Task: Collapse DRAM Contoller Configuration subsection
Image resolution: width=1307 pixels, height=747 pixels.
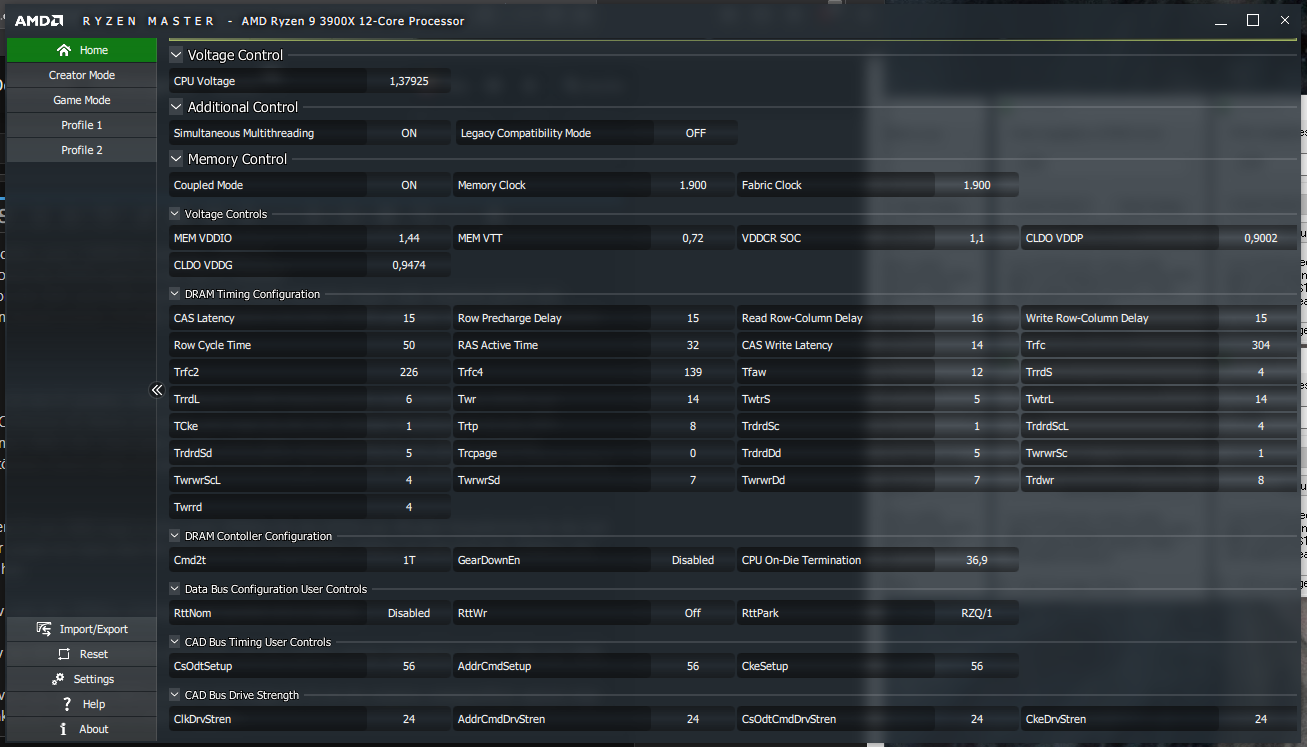Action: click(x=176, y=536)
